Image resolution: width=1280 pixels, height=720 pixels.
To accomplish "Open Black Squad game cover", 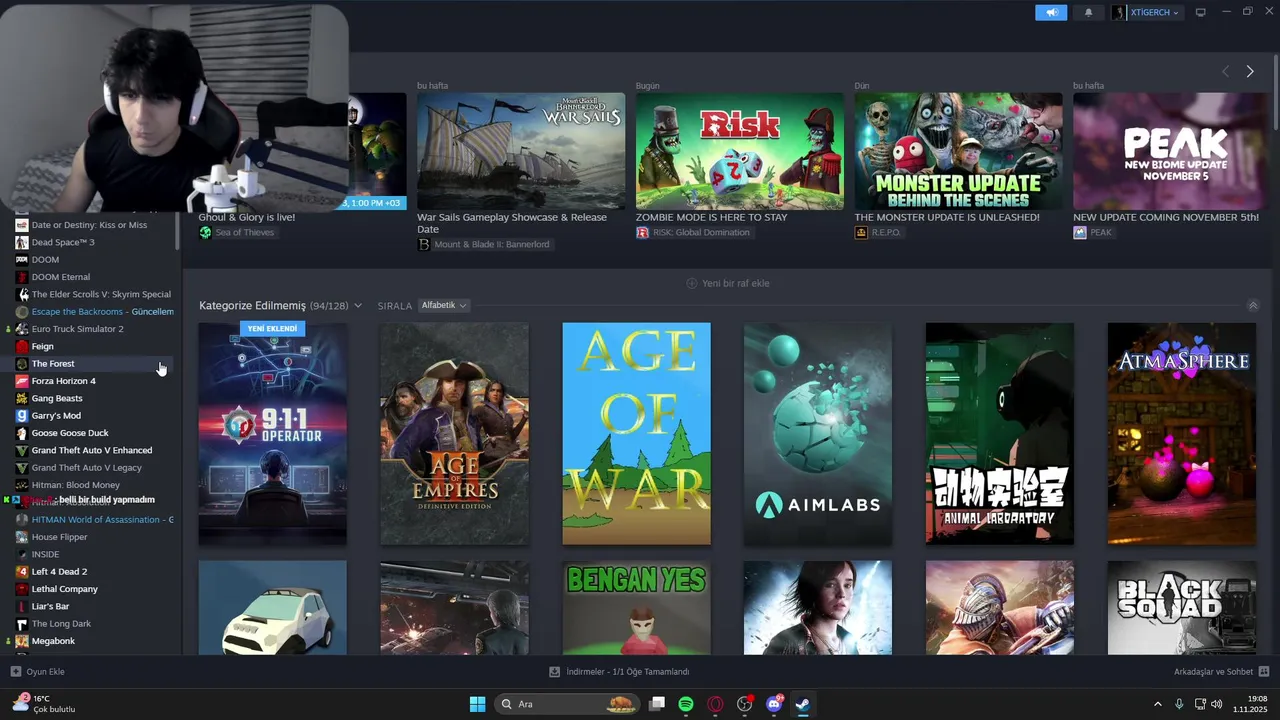I will [x=1182, y=608].
